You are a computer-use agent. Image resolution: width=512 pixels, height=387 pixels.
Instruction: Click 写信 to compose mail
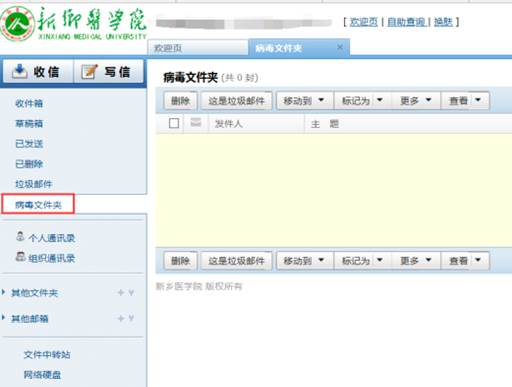pos(108,71)
